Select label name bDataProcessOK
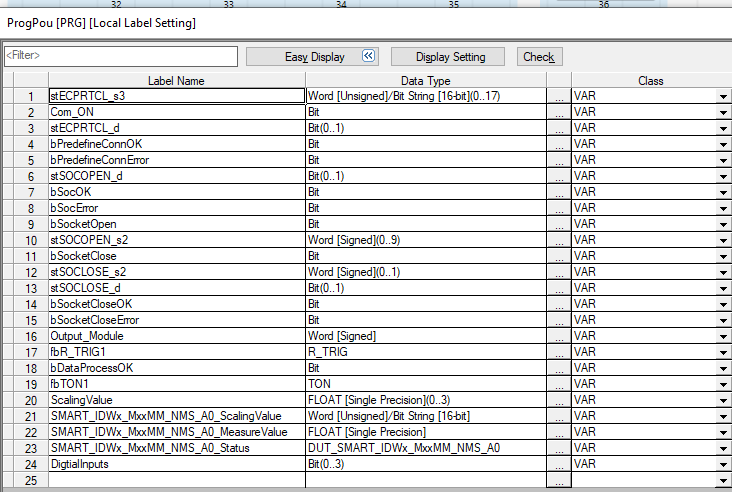Viewport: 732px width, 492px height. tap(177, 368)
